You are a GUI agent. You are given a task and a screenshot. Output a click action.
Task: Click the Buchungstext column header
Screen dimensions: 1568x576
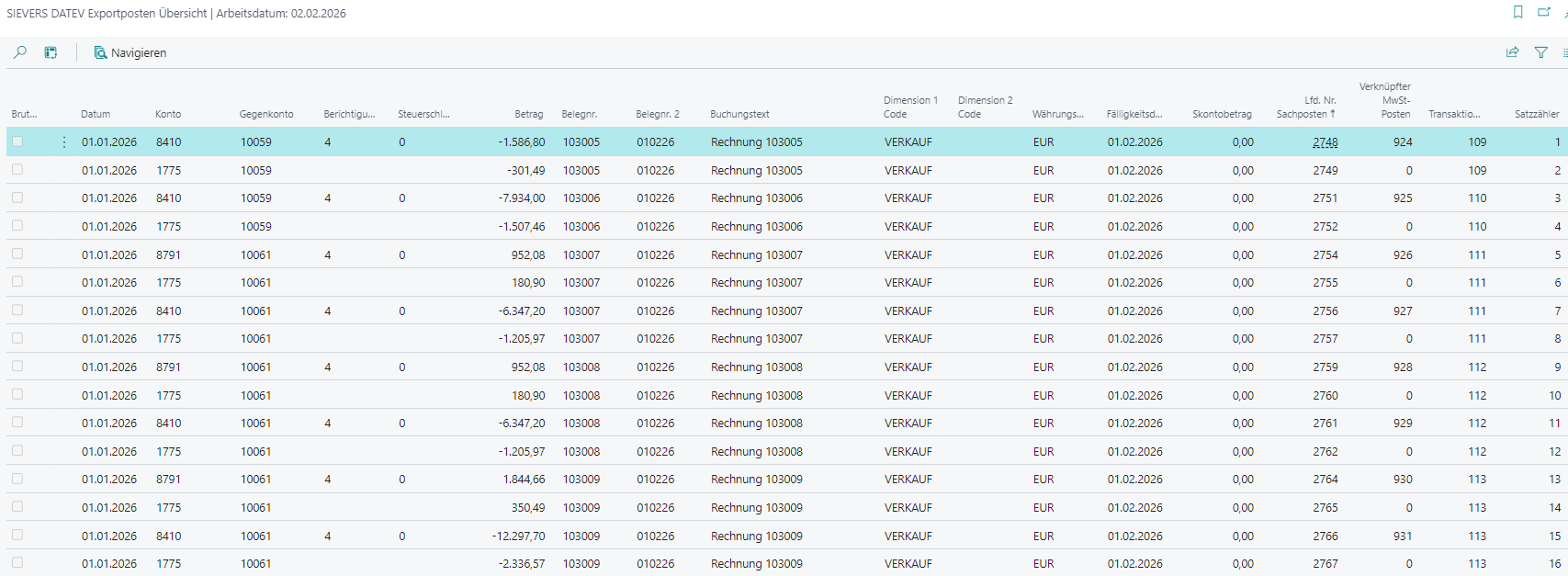[739, 114]
